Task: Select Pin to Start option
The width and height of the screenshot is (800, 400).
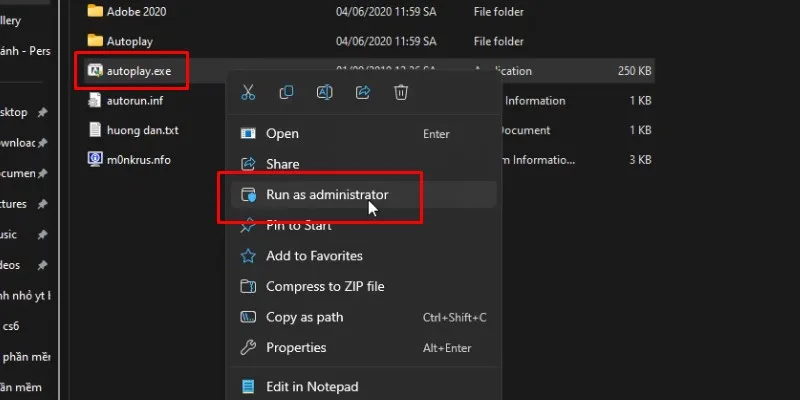Action: pyautogui.click(x=363, y=225)
